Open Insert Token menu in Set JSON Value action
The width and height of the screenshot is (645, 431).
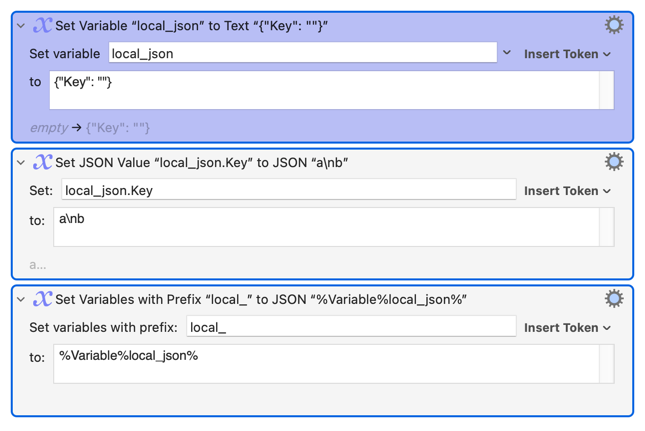pos(566,190)
